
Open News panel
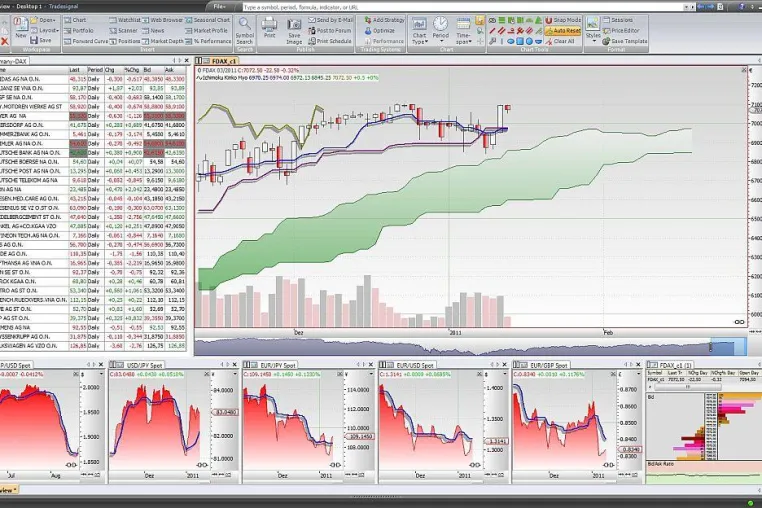154,30
